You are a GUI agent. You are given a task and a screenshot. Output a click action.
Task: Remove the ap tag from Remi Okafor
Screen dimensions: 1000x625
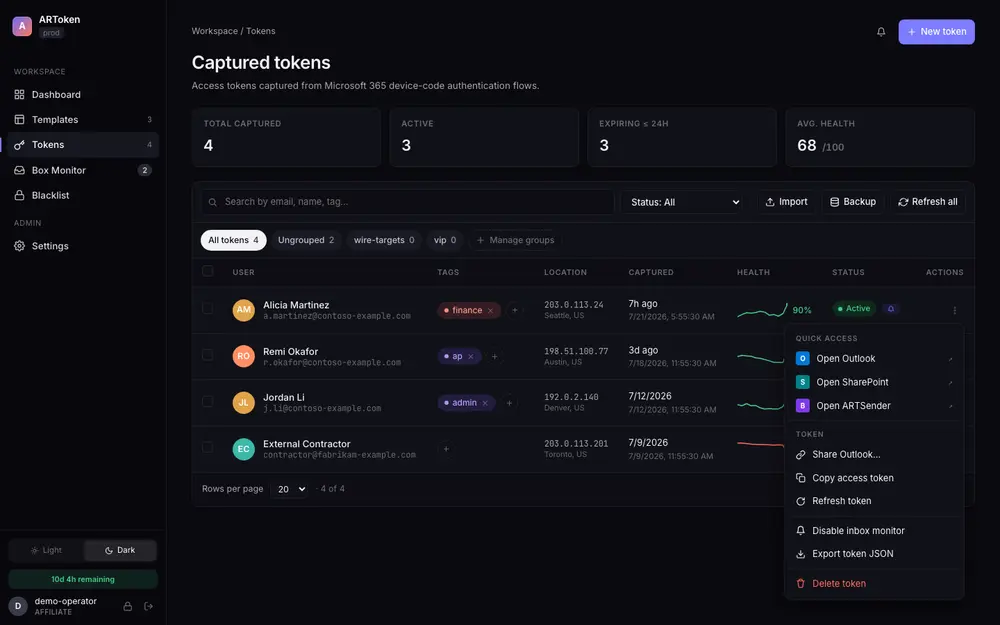471,357
